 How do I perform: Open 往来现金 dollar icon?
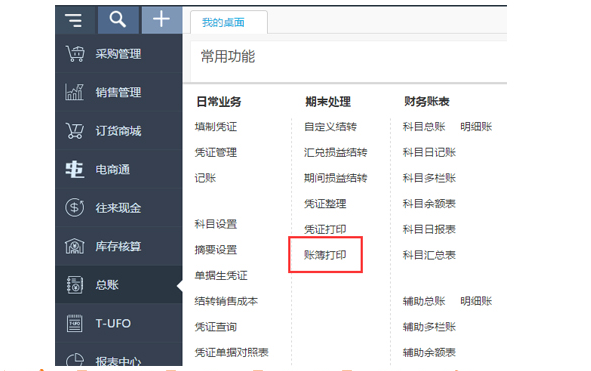tap(75, 208)
